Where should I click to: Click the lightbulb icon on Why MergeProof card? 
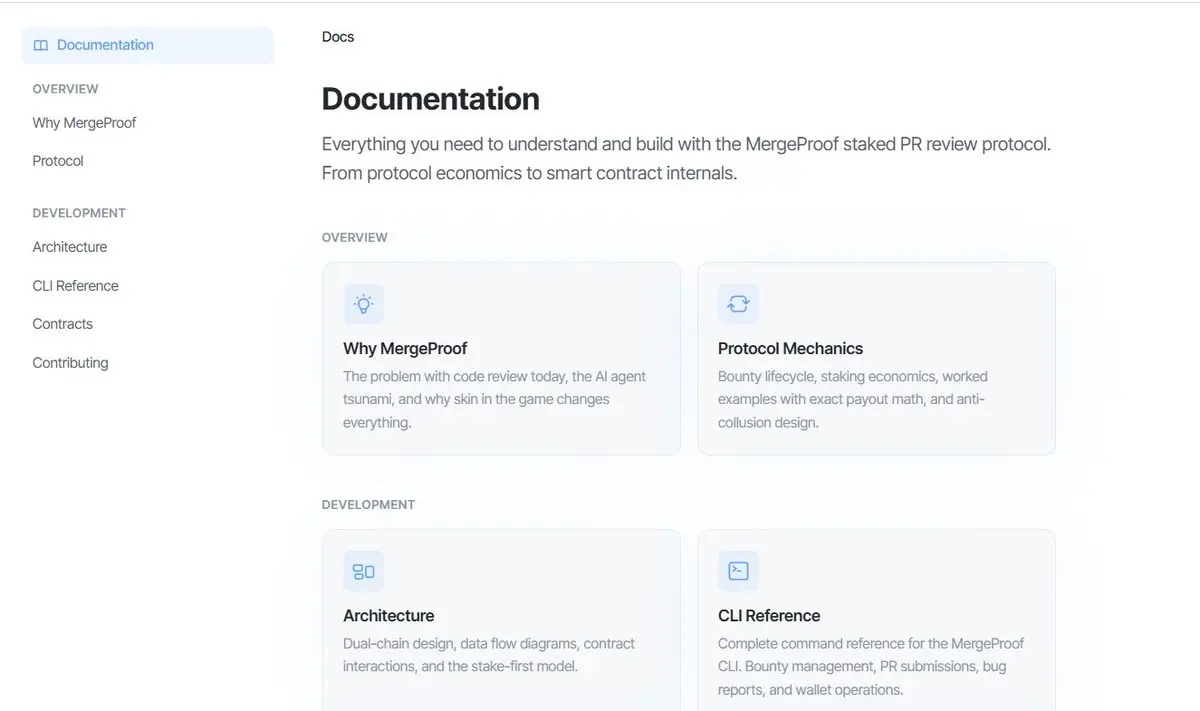click(x=363, y=304)
